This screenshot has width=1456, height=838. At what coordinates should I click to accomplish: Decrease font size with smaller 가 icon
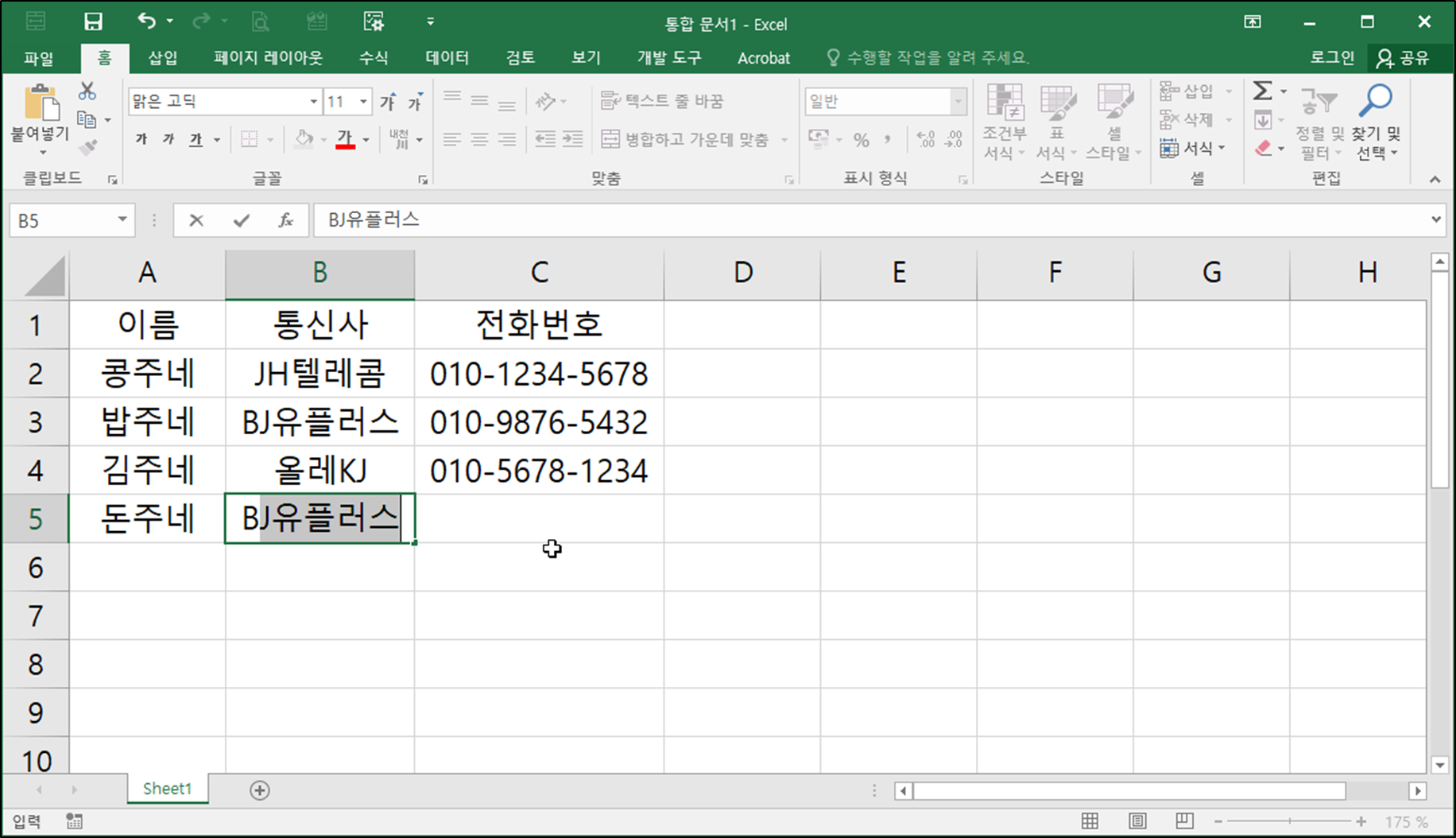tap(415, 102)
